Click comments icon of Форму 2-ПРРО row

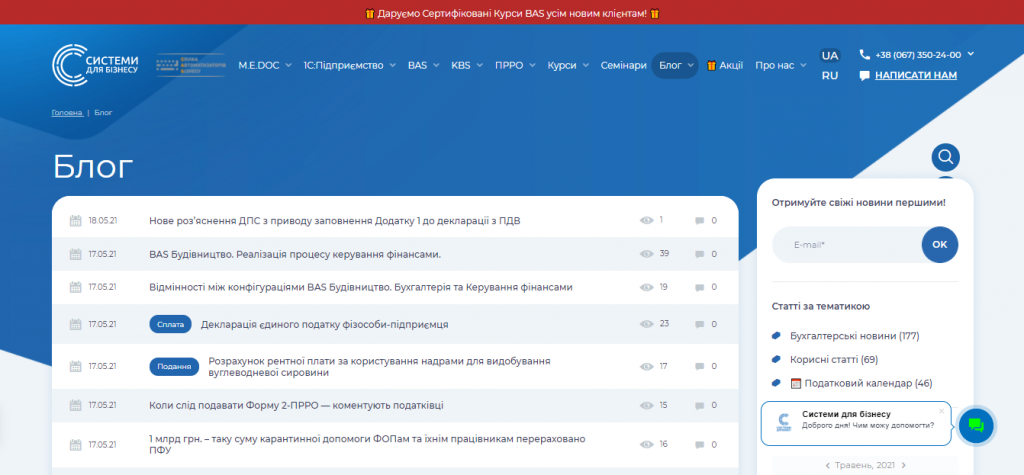699,406
